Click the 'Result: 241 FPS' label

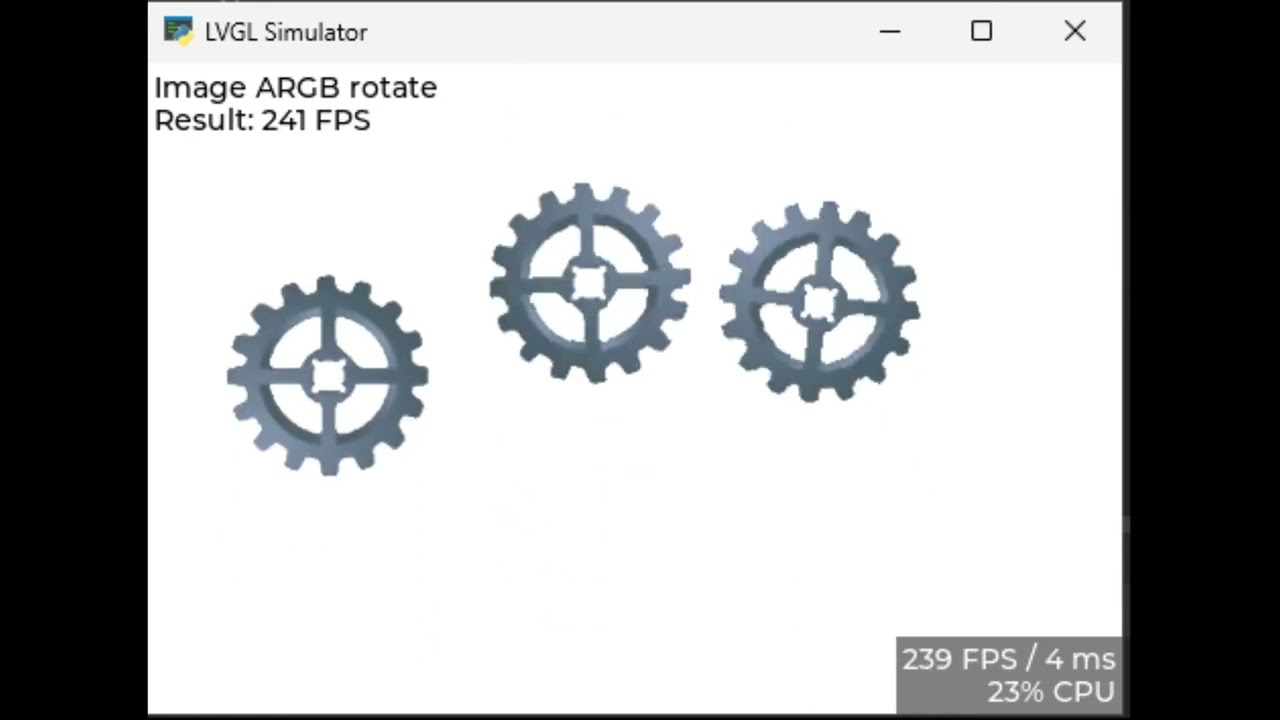click(262, 120)
